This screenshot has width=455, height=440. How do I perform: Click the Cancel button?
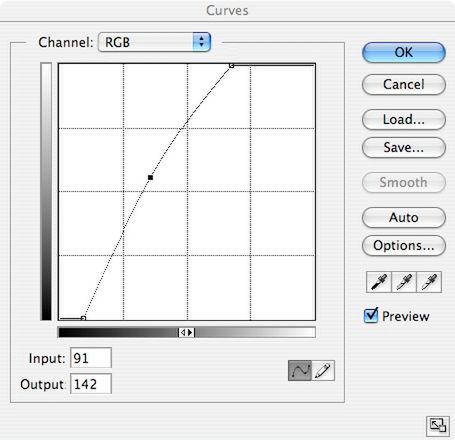point(404,84)
